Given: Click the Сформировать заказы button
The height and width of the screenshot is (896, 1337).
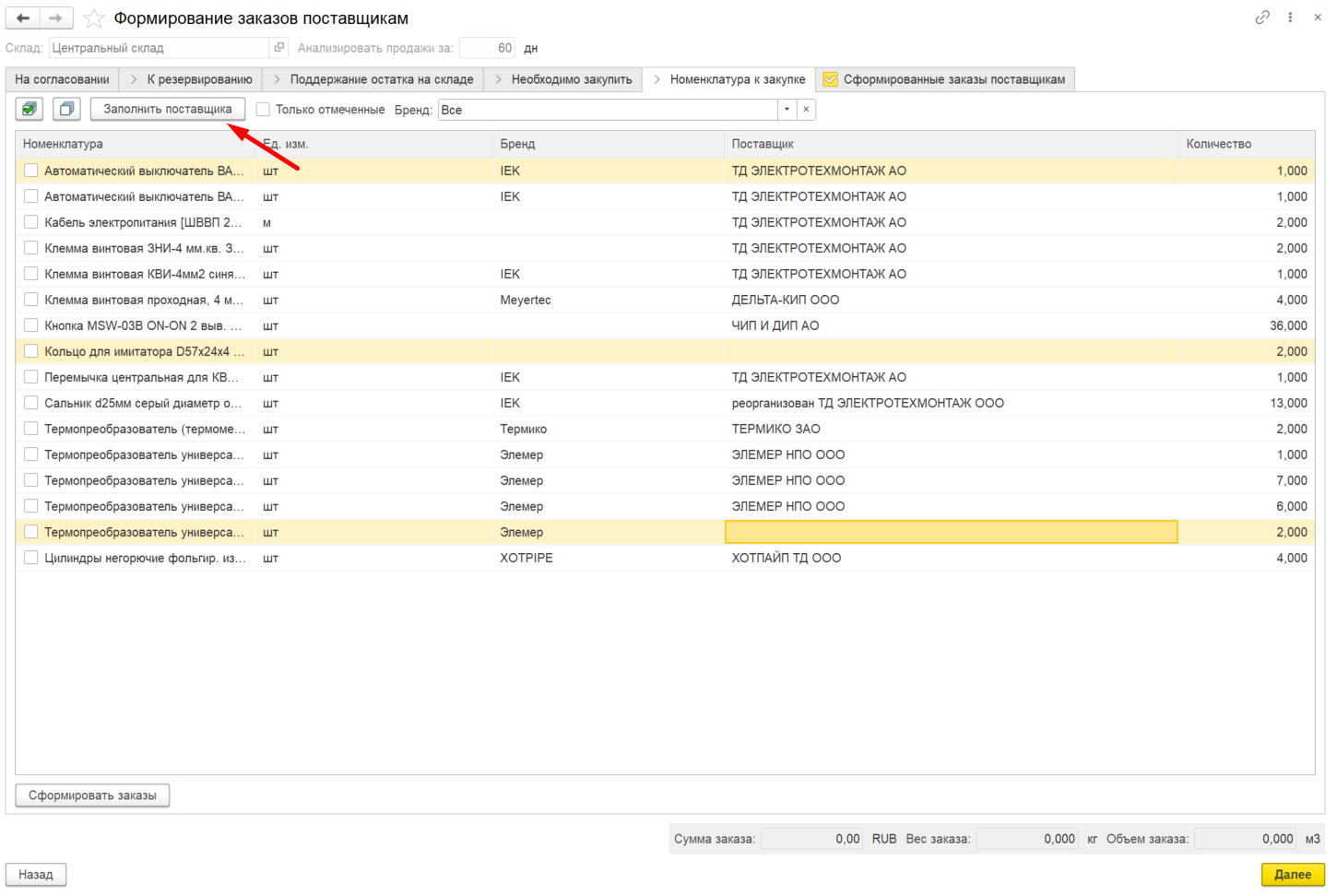Looking at the screenshot, I should (x=92, y=796).
